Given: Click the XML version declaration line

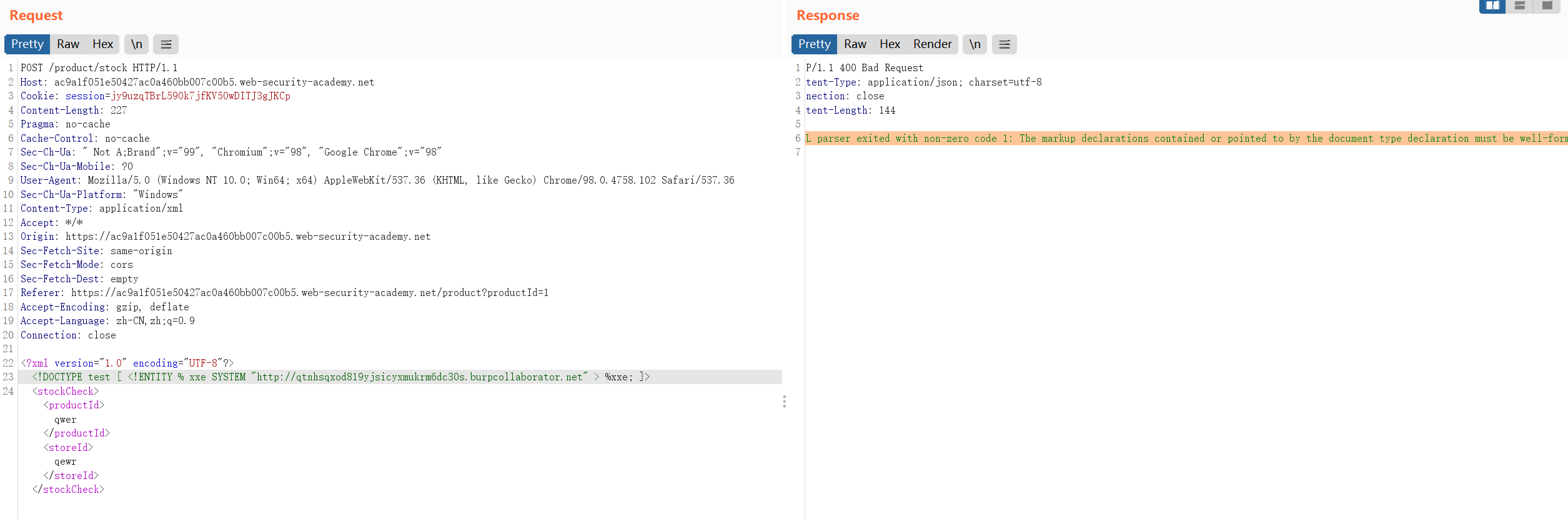Looking at the screenshot, I should pos(127,363).
